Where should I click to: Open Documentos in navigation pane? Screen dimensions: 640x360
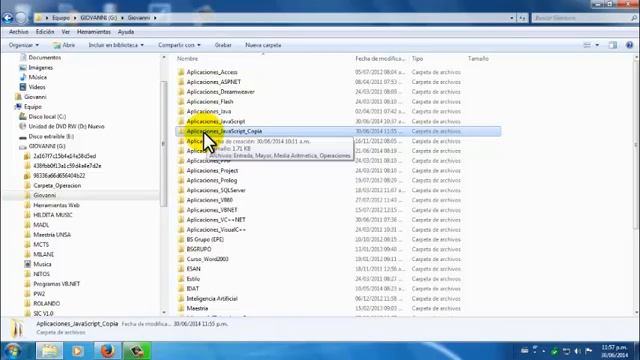pyautogui.click(x=44, y=58)
